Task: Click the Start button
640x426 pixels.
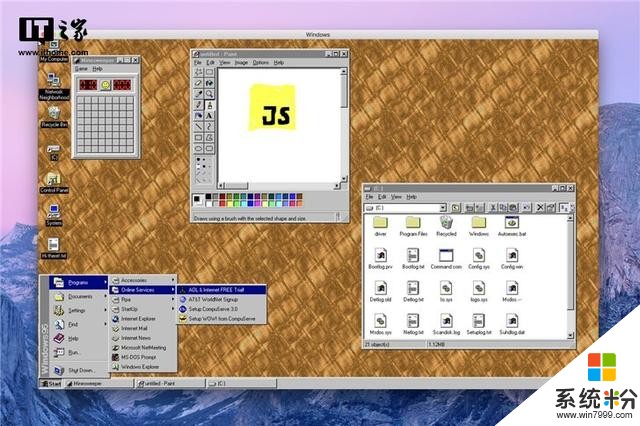Action: pyautogui.click(x=51, y=384)
